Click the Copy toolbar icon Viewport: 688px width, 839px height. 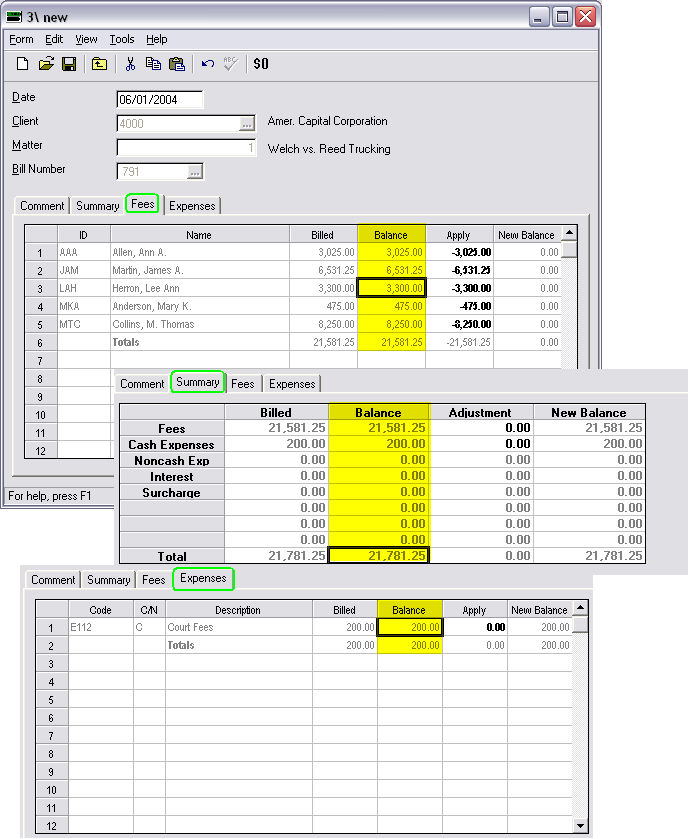[x=153, y=64]
